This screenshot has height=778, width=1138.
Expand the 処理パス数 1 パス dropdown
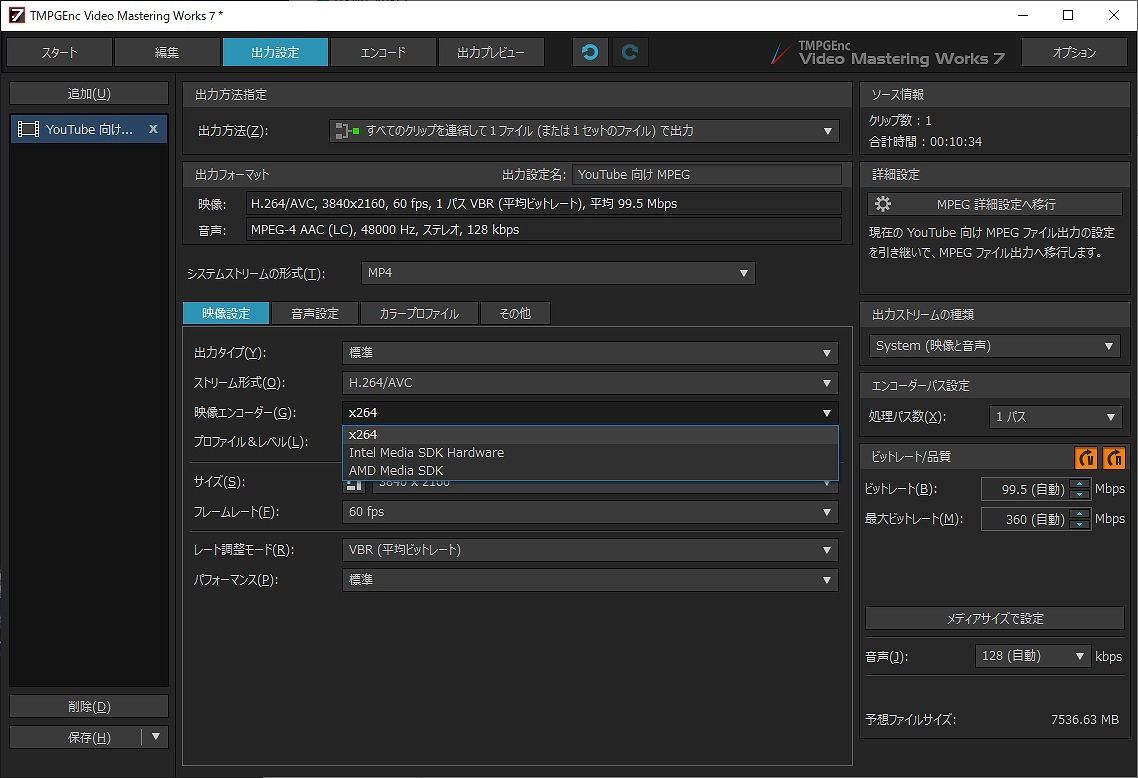(1055, 417)
